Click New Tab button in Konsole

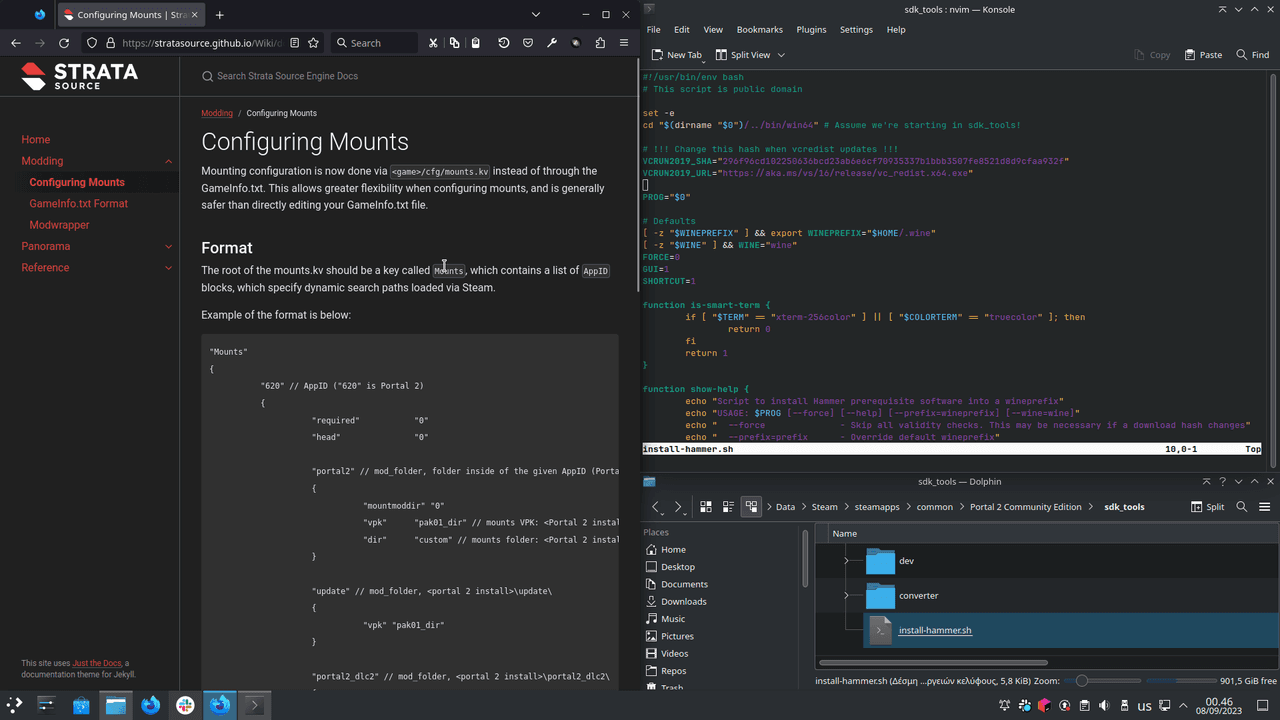(x=677, y=55)
